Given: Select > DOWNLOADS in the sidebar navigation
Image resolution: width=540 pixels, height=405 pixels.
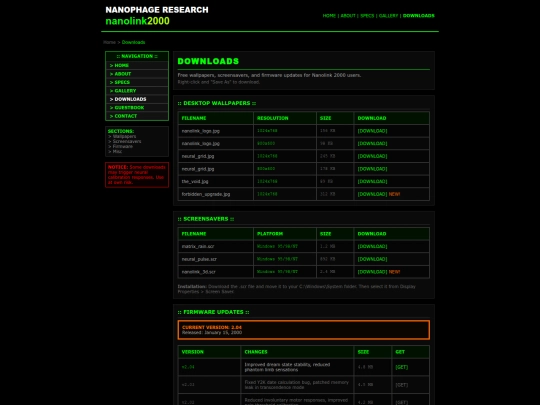Looking at the screenshot, I should (137, 99).
